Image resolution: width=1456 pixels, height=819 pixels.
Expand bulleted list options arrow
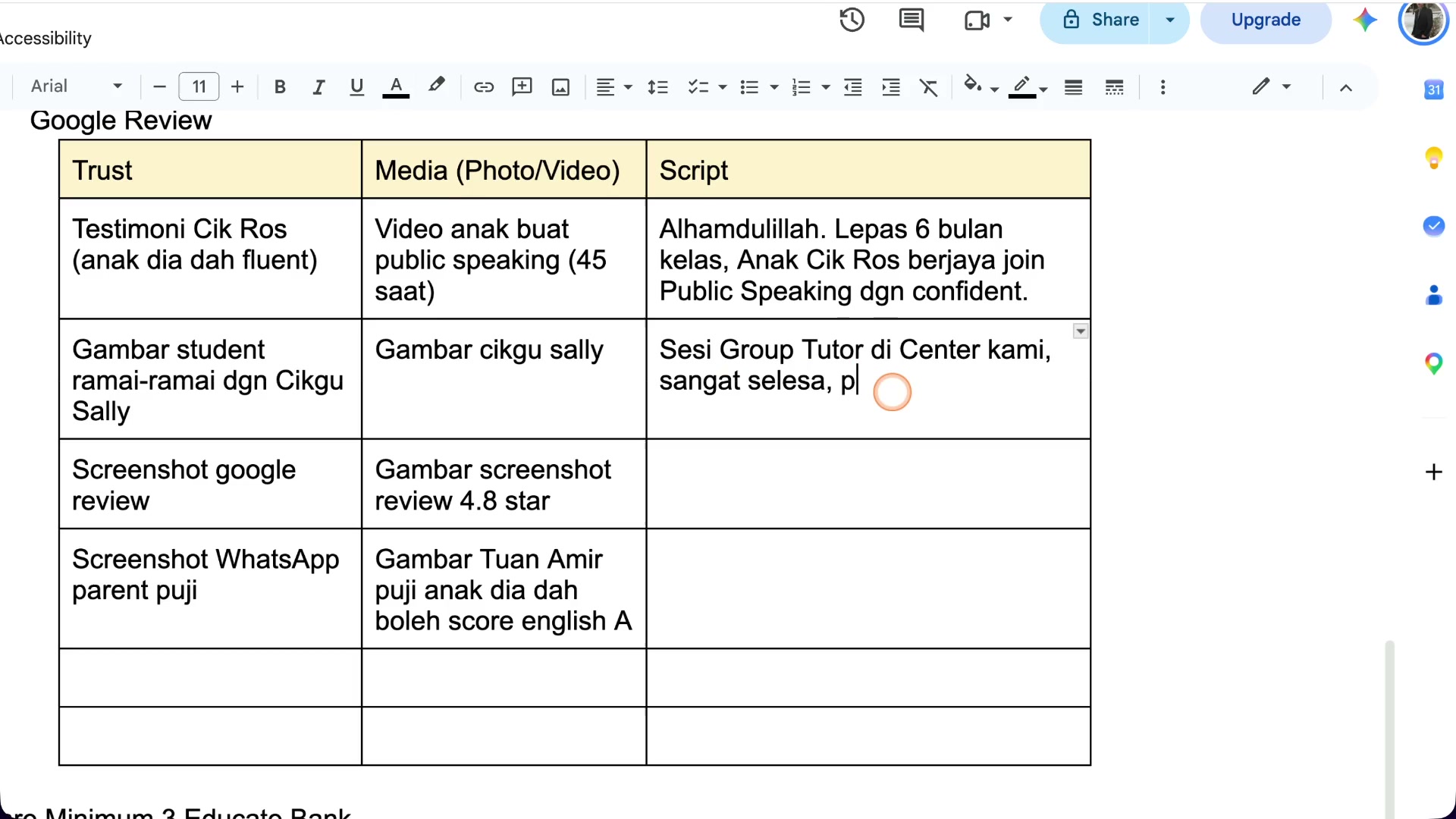[773, 87]
